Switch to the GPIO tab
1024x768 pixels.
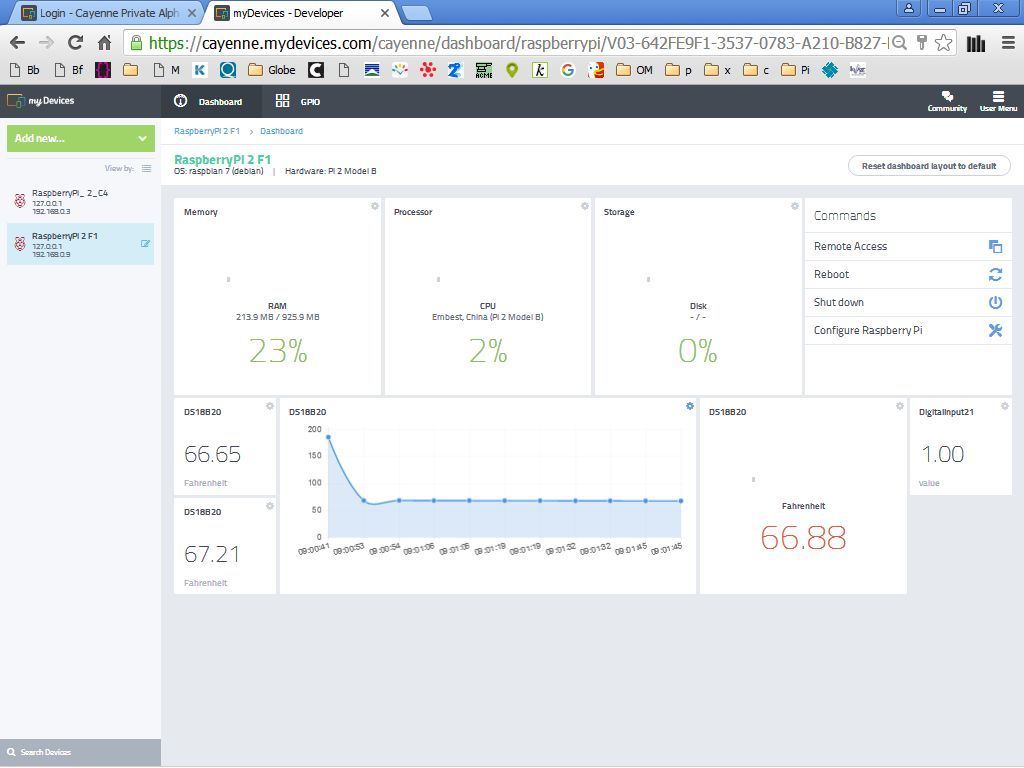(298, 101)
